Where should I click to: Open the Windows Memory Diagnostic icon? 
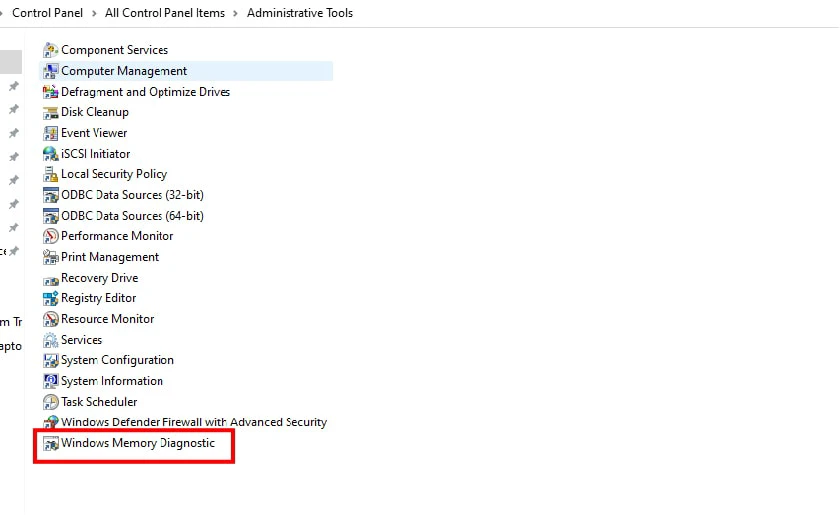point(50,444)
